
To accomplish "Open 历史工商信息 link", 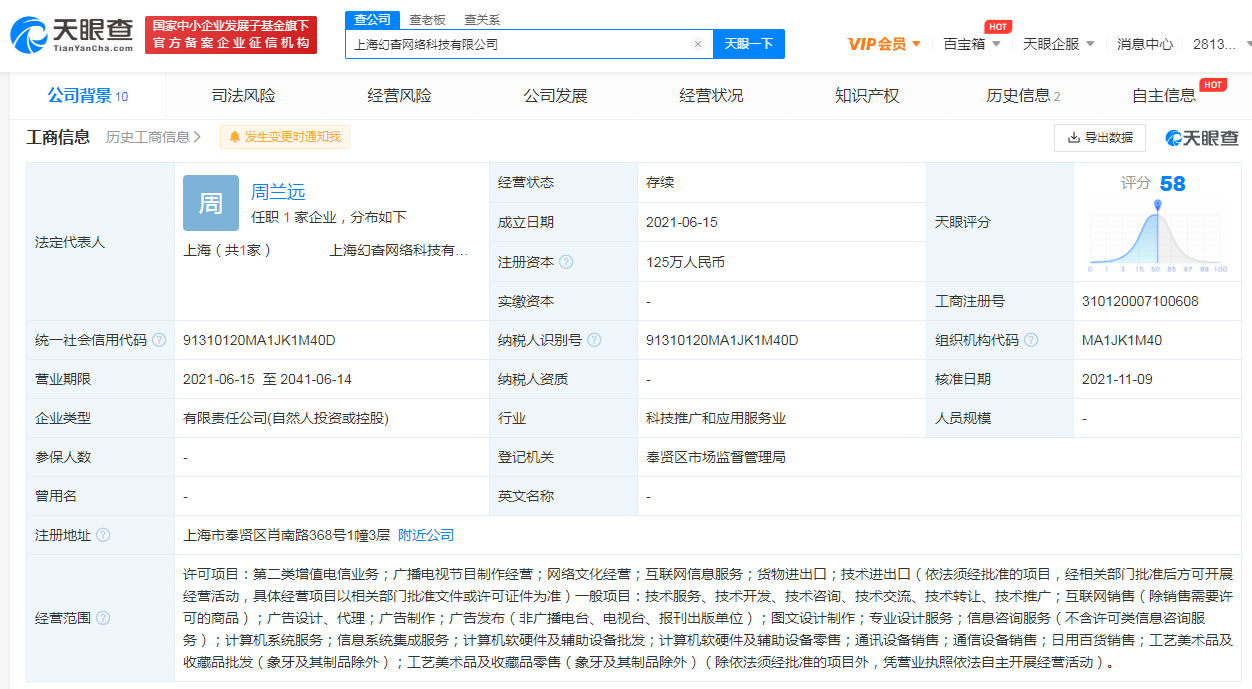I will (154, 137).
